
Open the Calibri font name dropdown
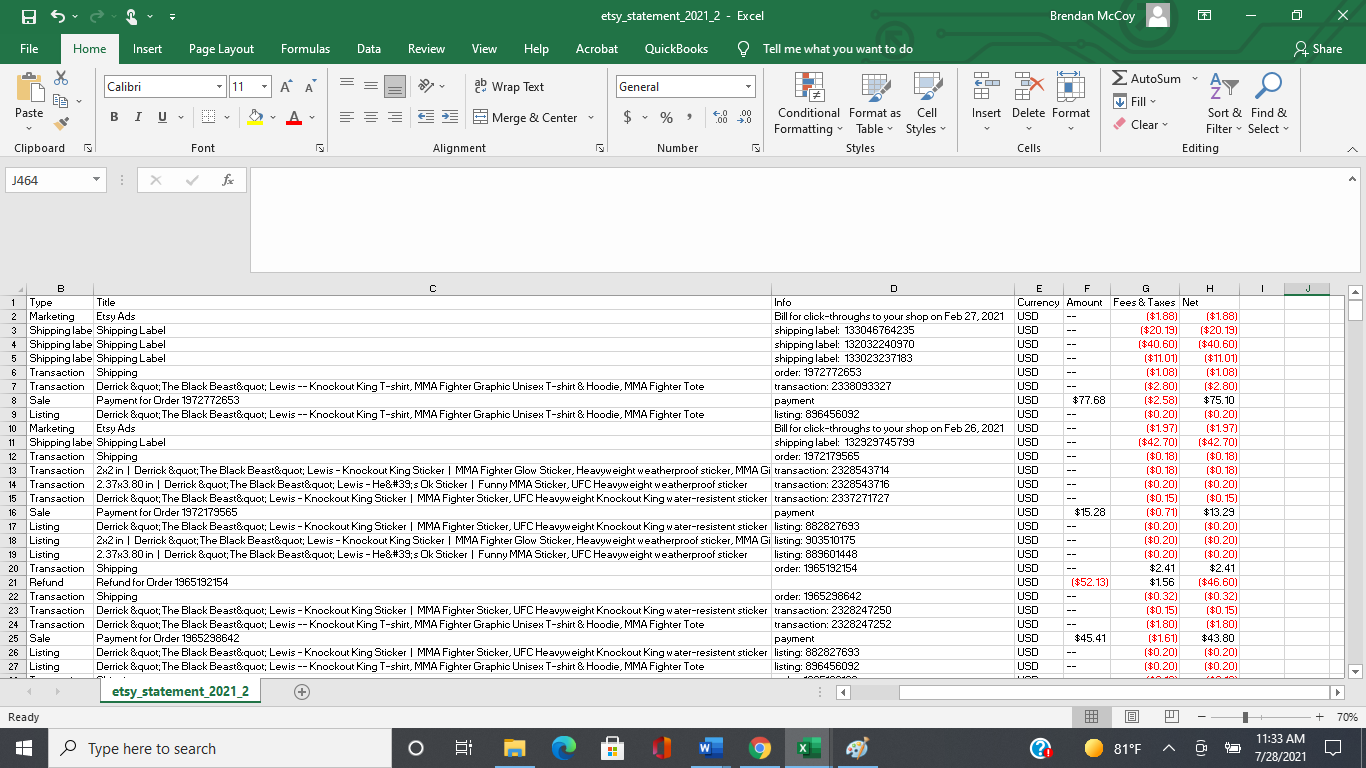pyautogui.click(x=219, y=87)
